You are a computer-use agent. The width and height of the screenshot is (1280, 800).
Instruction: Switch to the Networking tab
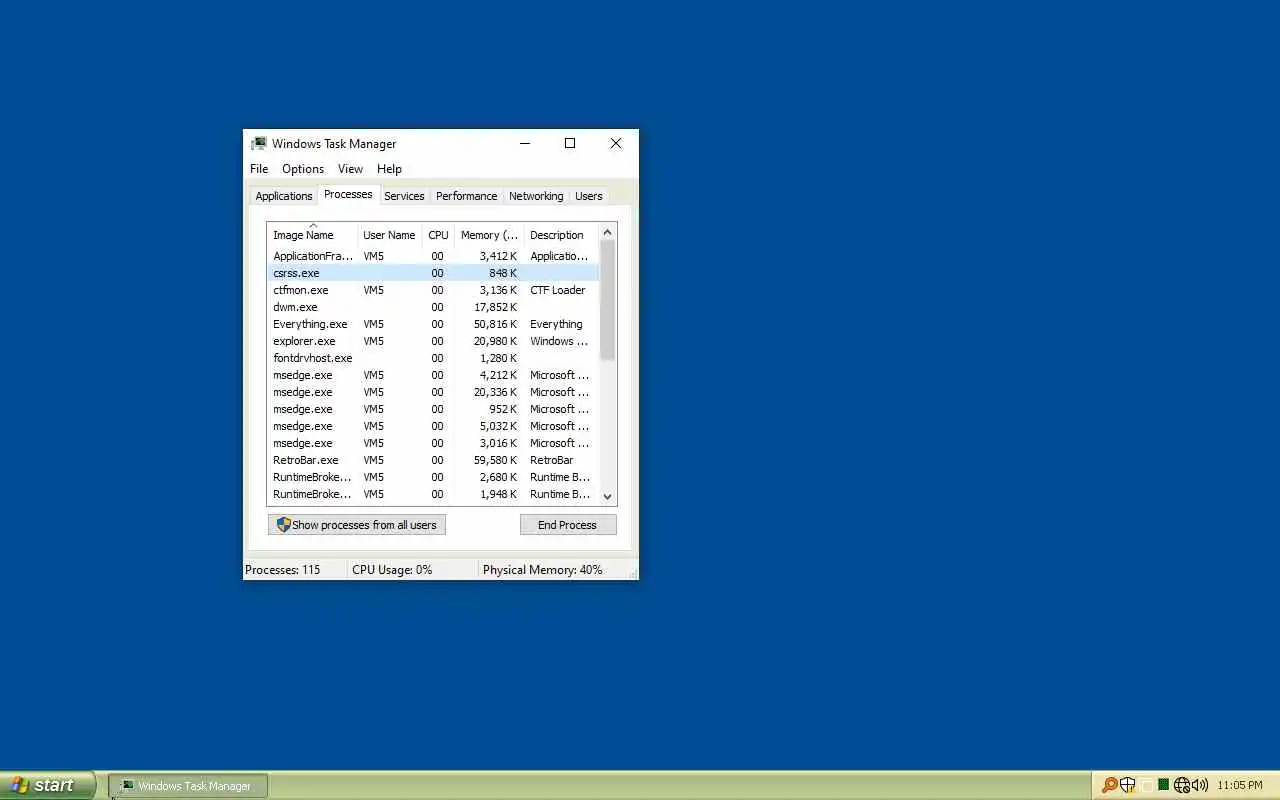536,196
